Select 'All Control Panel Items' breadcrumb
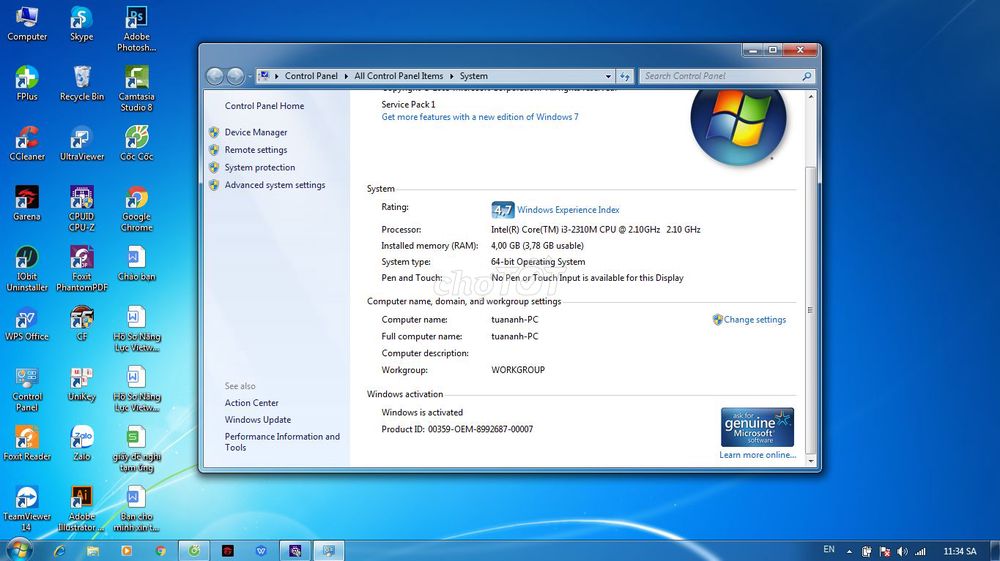Image resolution: width=1000 pixels, height=561 pixels. [x=399, y=76]
